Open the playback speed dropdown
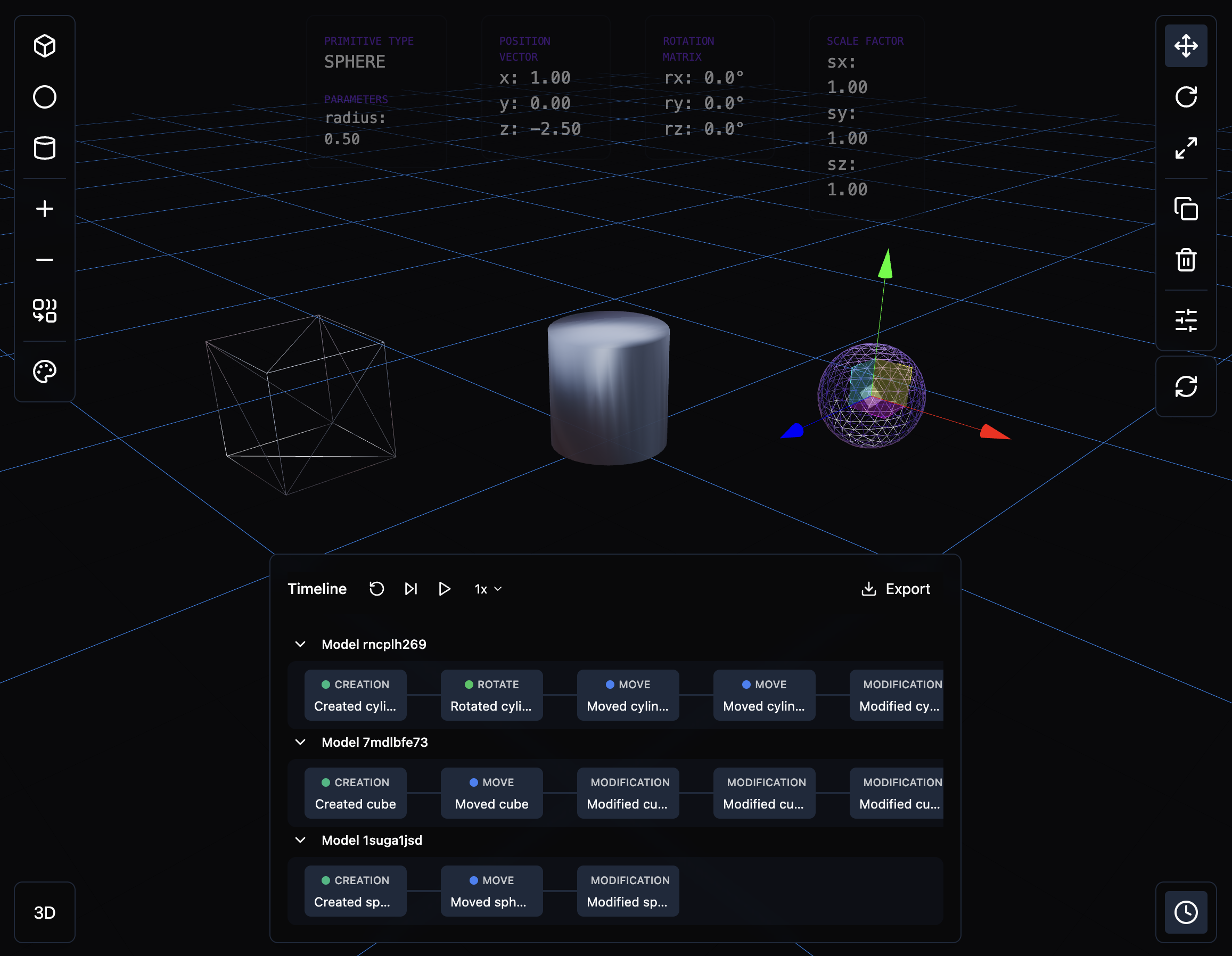This screenshot has width=1232, height=956. click(x=487, y=588)
